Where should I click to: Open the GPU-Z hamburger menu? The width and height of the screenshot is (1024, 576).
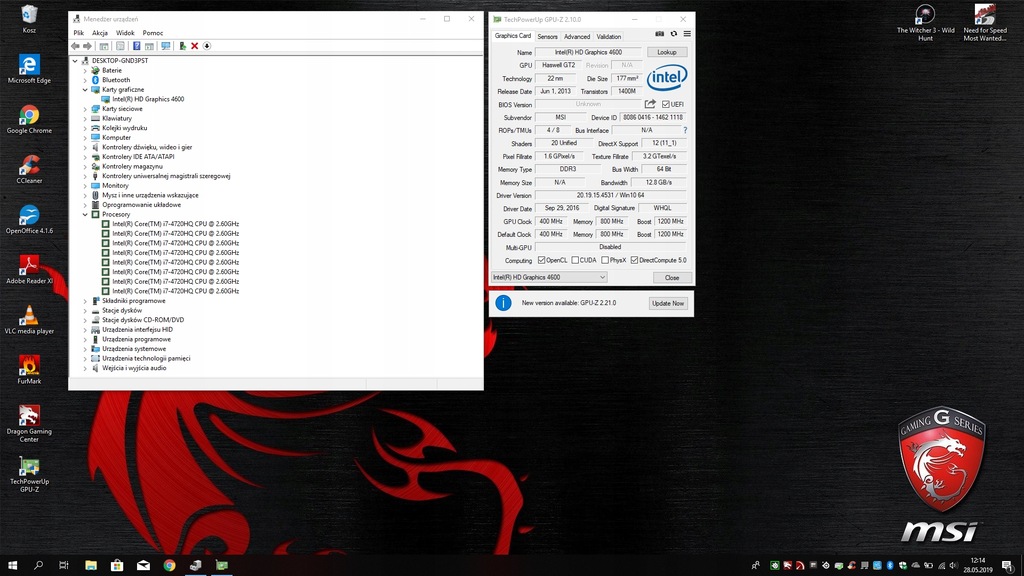(x=687, y=34)
